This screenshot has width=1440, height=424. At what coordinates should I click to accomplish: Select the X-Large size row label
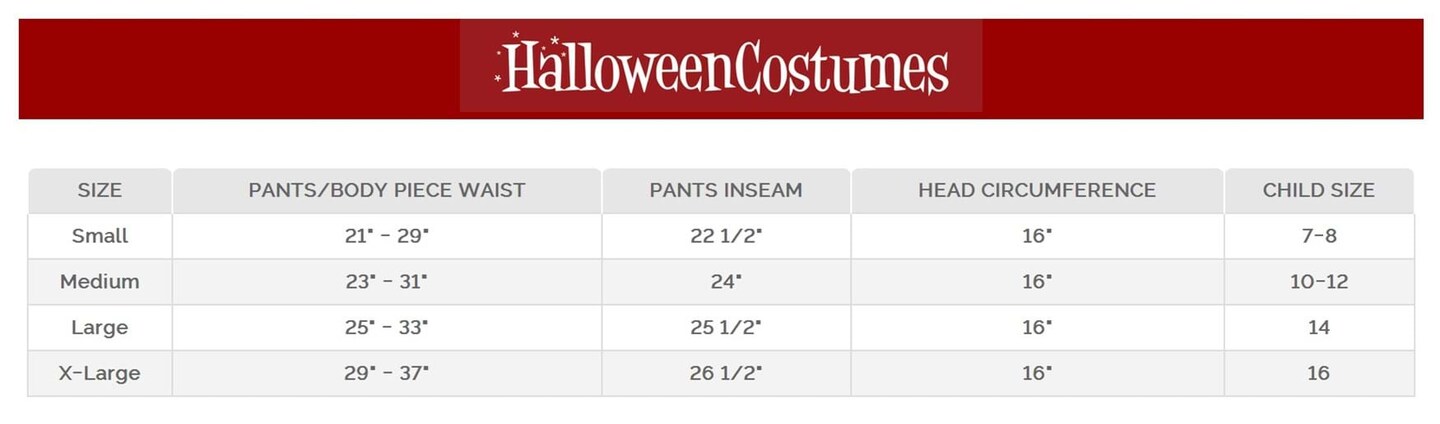point(100,373)
